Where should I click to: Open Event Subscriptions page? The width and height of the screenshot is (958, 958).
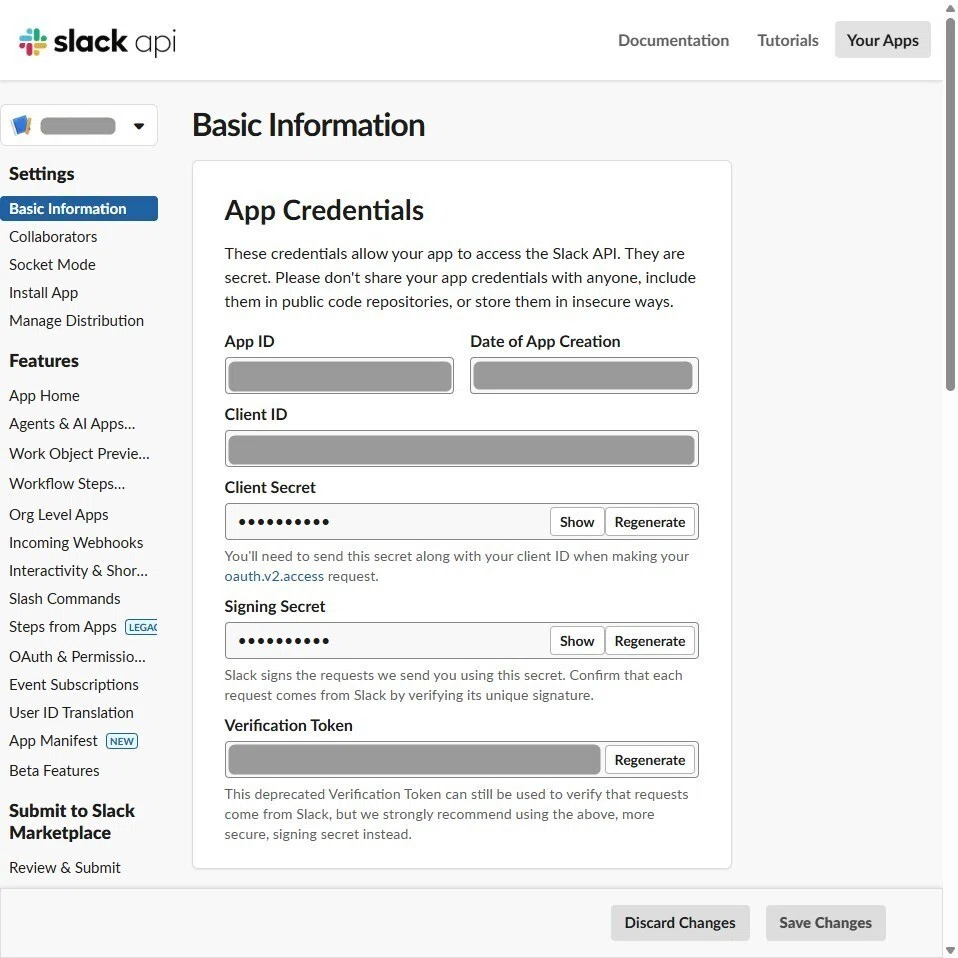coord(74,686)
